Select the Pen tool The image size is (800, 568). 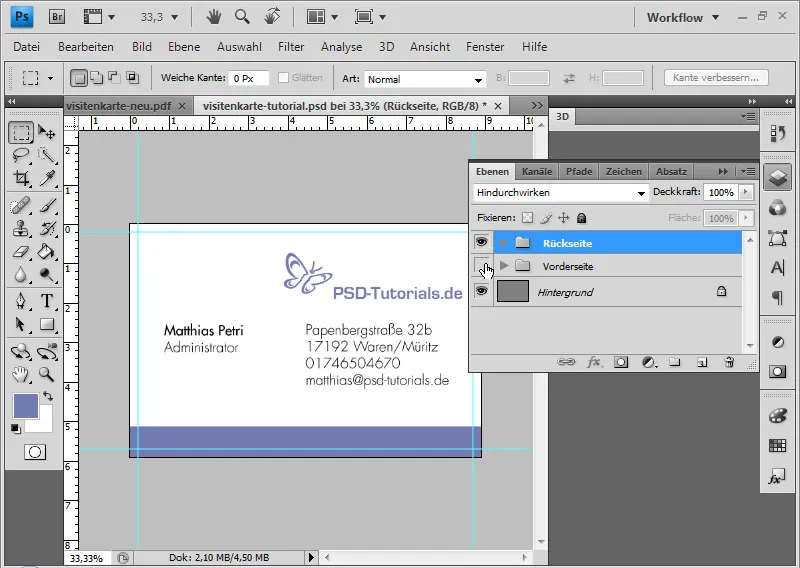(21, 301)
